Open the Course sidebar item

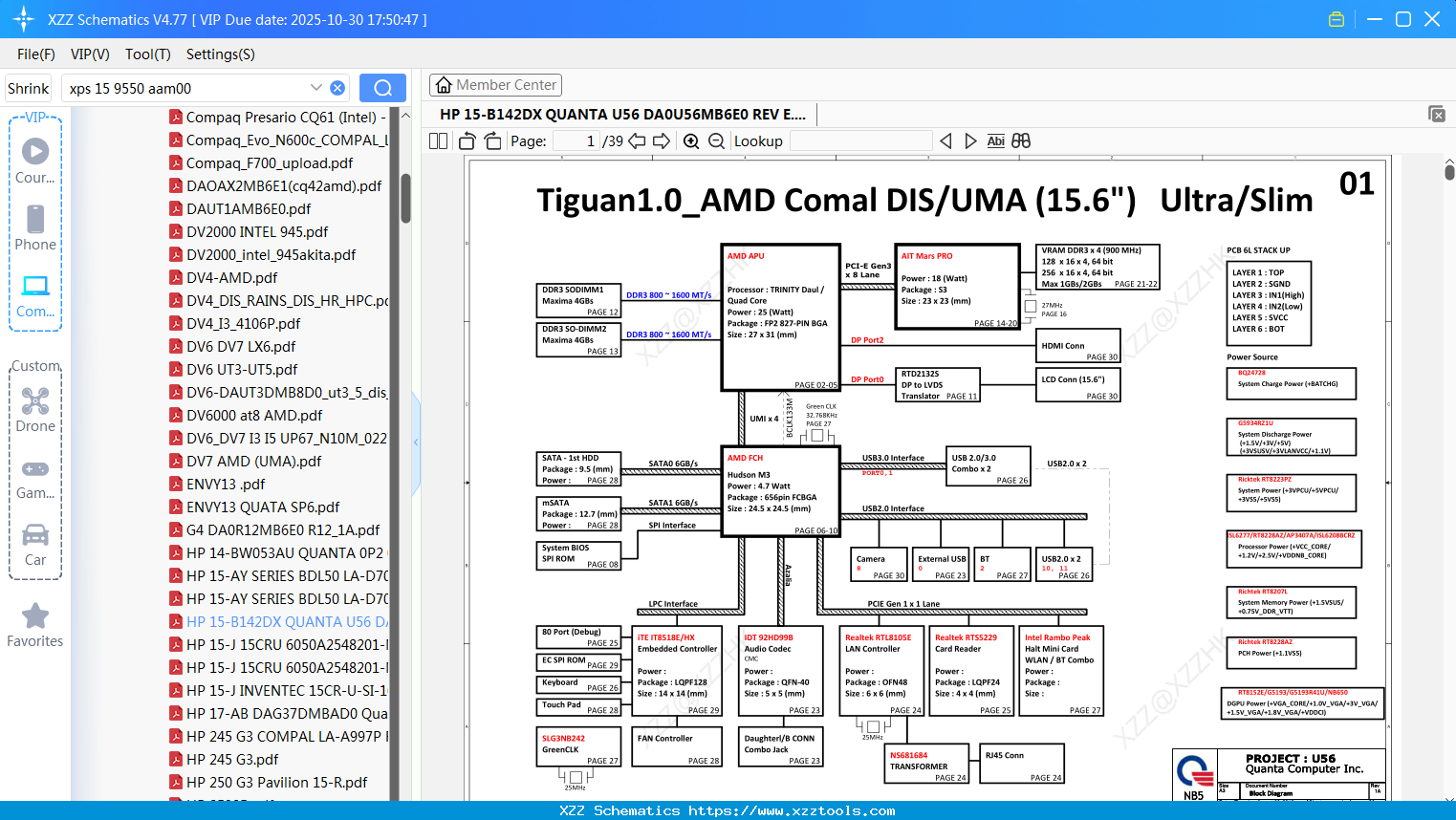35,162
